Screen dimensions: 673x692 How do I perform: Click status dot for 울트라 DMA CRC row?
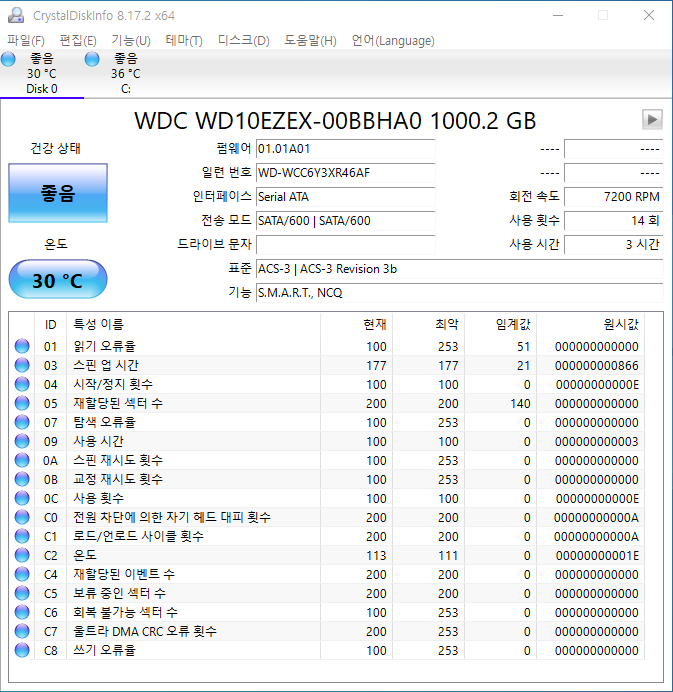[x=22, y=631]
